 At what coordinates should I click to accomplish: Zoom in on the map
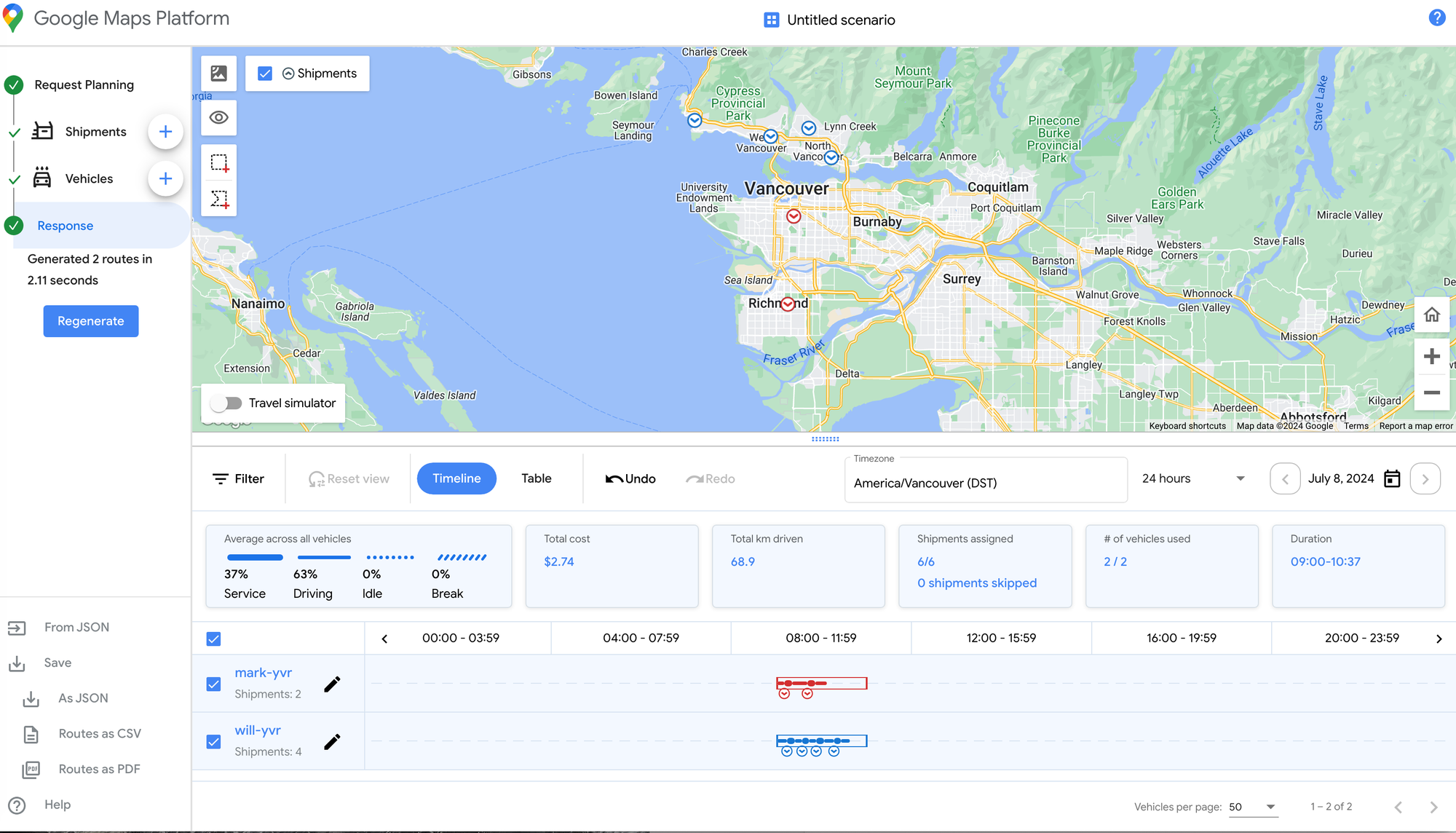1431,356
